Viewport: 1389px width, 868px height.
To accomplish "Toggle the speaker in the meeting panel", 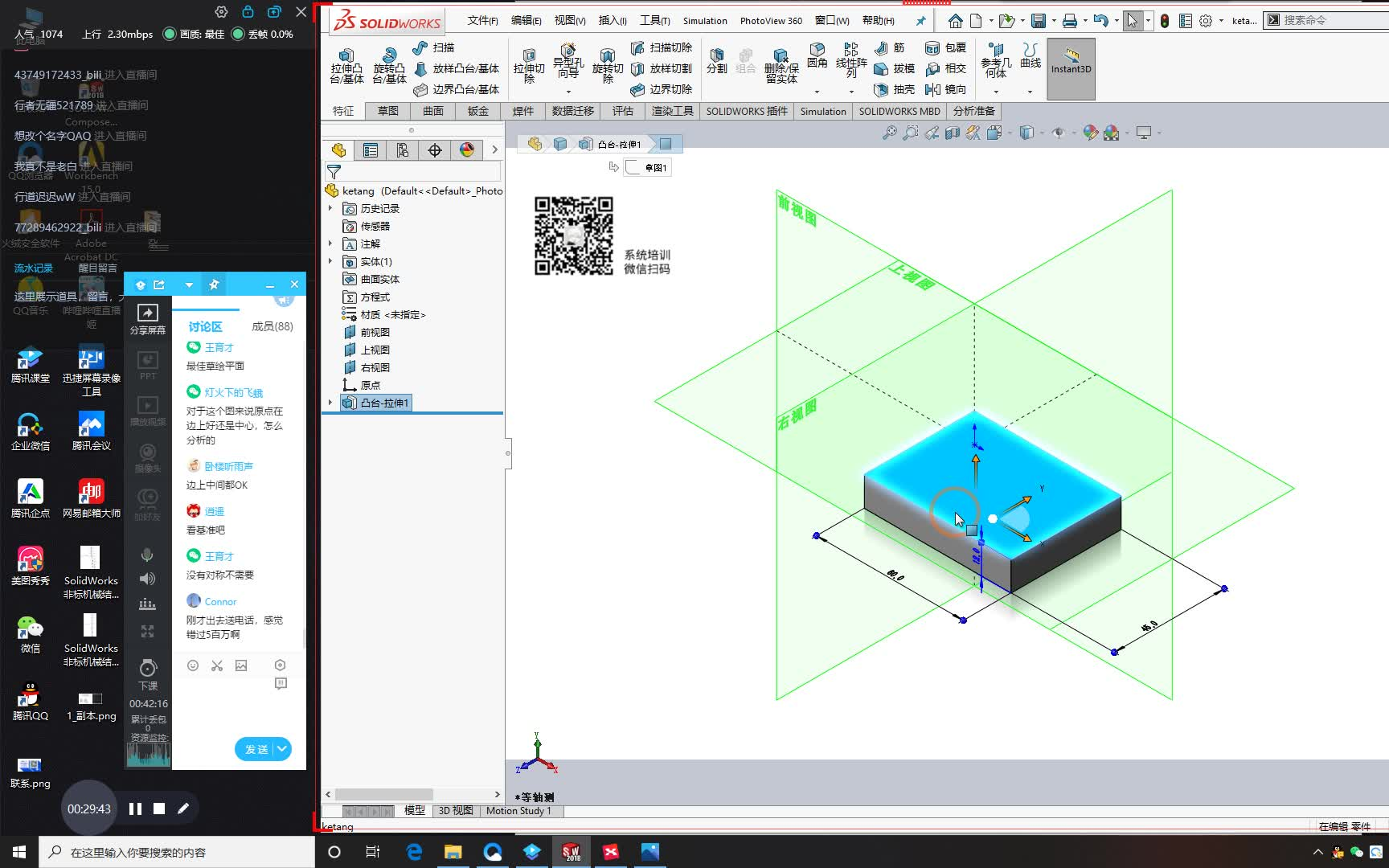I will point(147,579).
